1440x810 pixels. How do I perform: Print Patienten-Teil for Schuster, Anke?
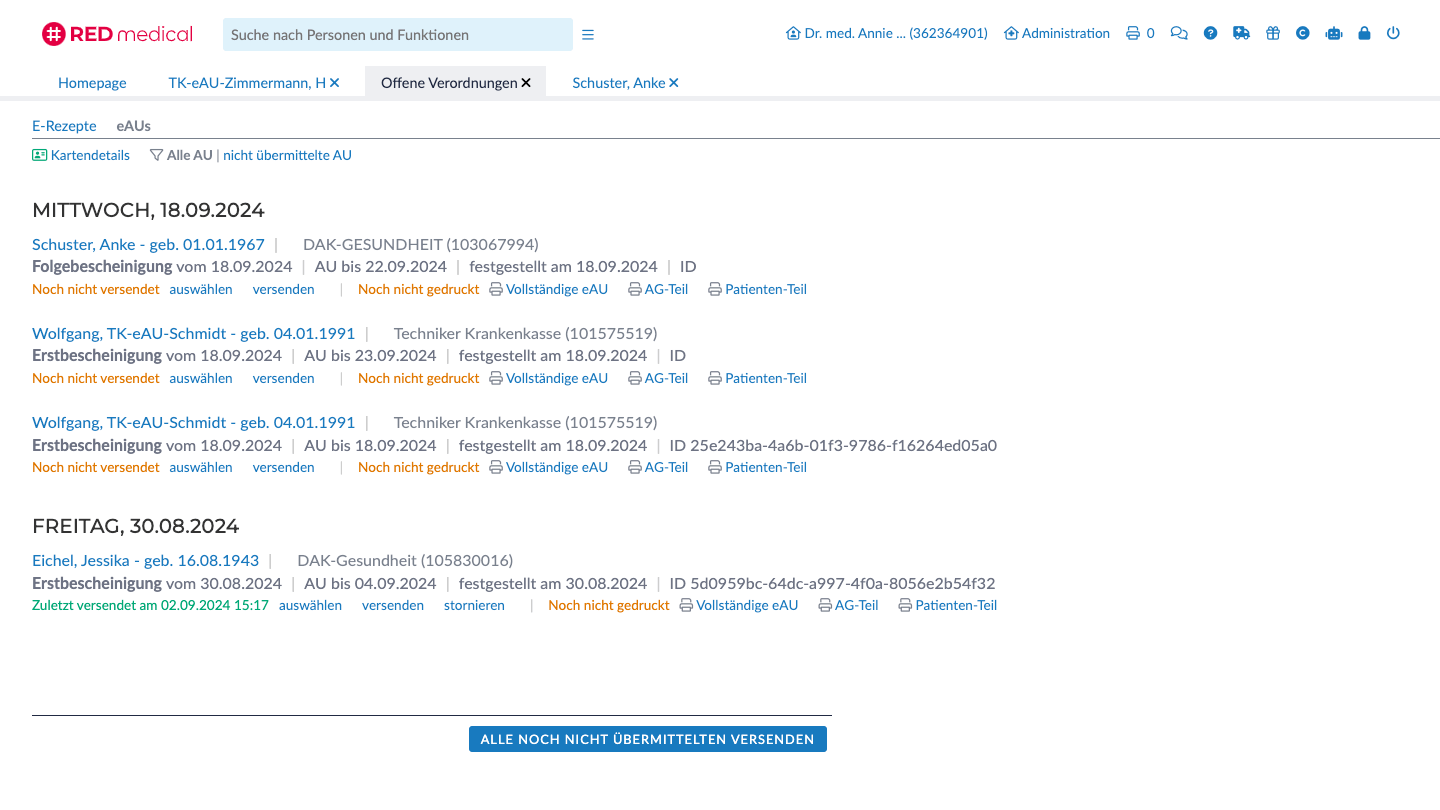click(x=757, y=289)
